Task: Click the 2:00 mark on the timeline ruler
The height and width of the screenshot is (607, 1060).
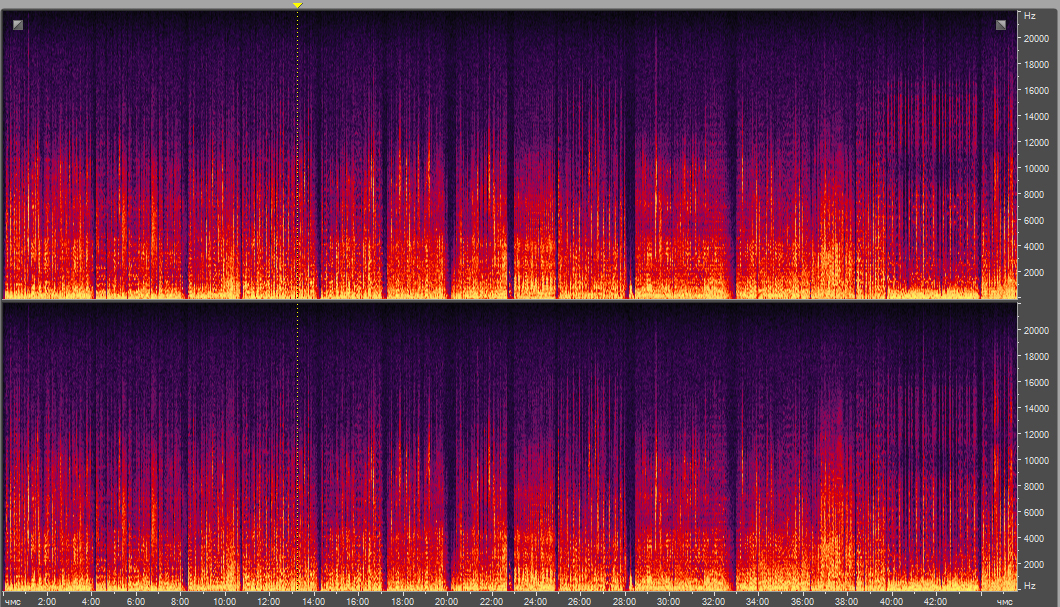Action: coord(47,602)
